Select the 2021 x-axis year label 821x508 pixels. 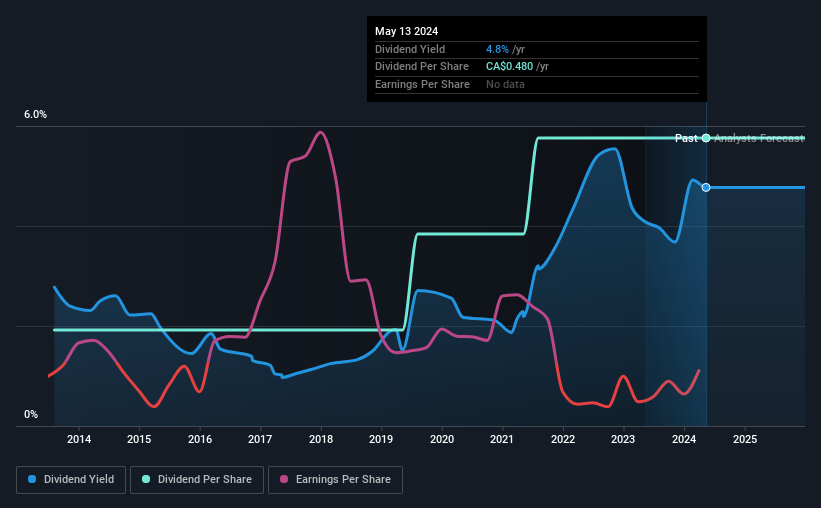pyautogui.click(x=502, y=439)
